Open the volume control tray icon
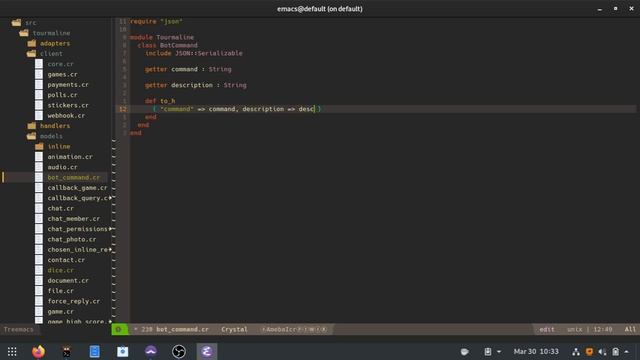The height and width of the screenshot is (360, 640). (602, 351)
